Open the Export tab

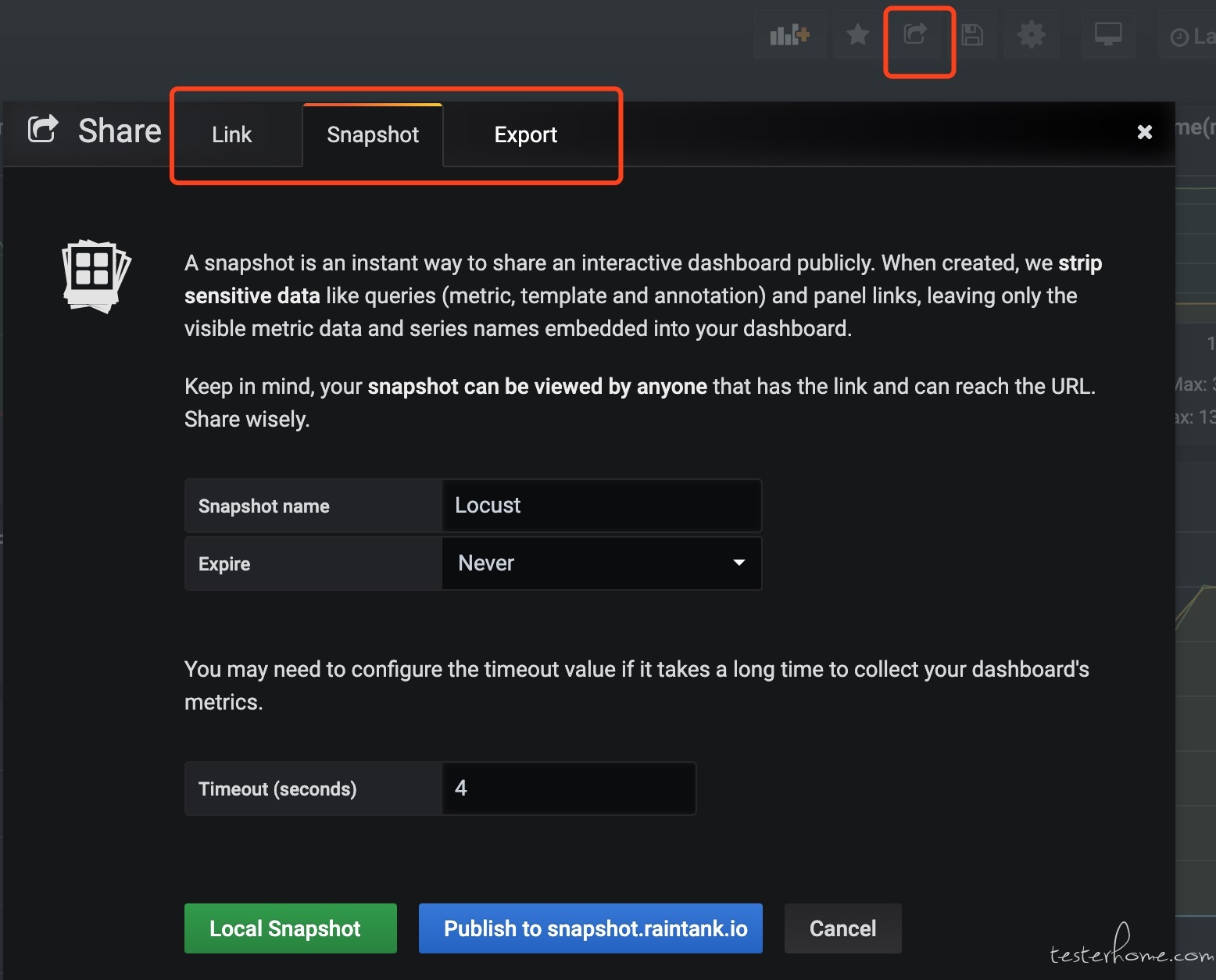(x=526, y=134)
